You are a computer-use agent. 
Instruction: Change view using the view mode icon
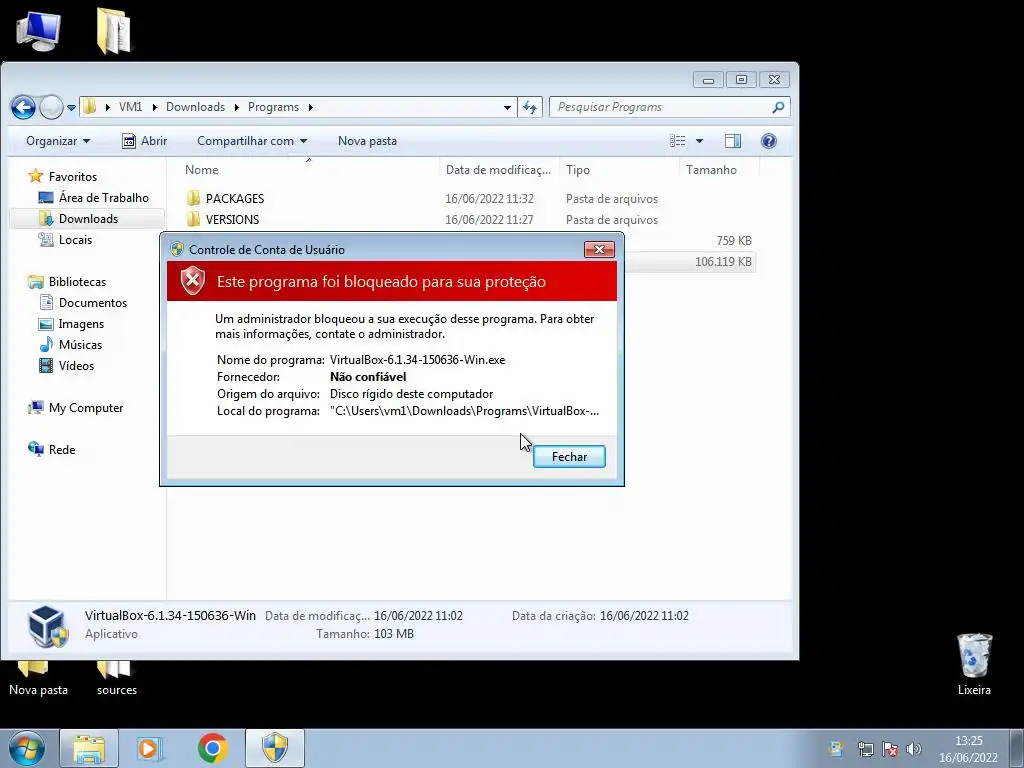pyautogui.click(x=677, y=141)
